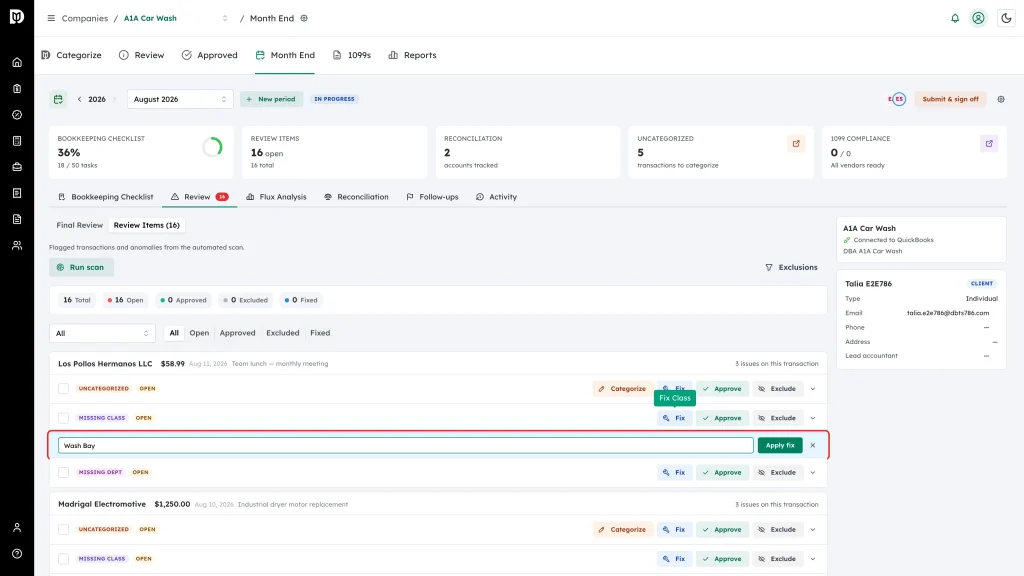Expand Madrigal Uncategorized row chevron

click(812, 530)
